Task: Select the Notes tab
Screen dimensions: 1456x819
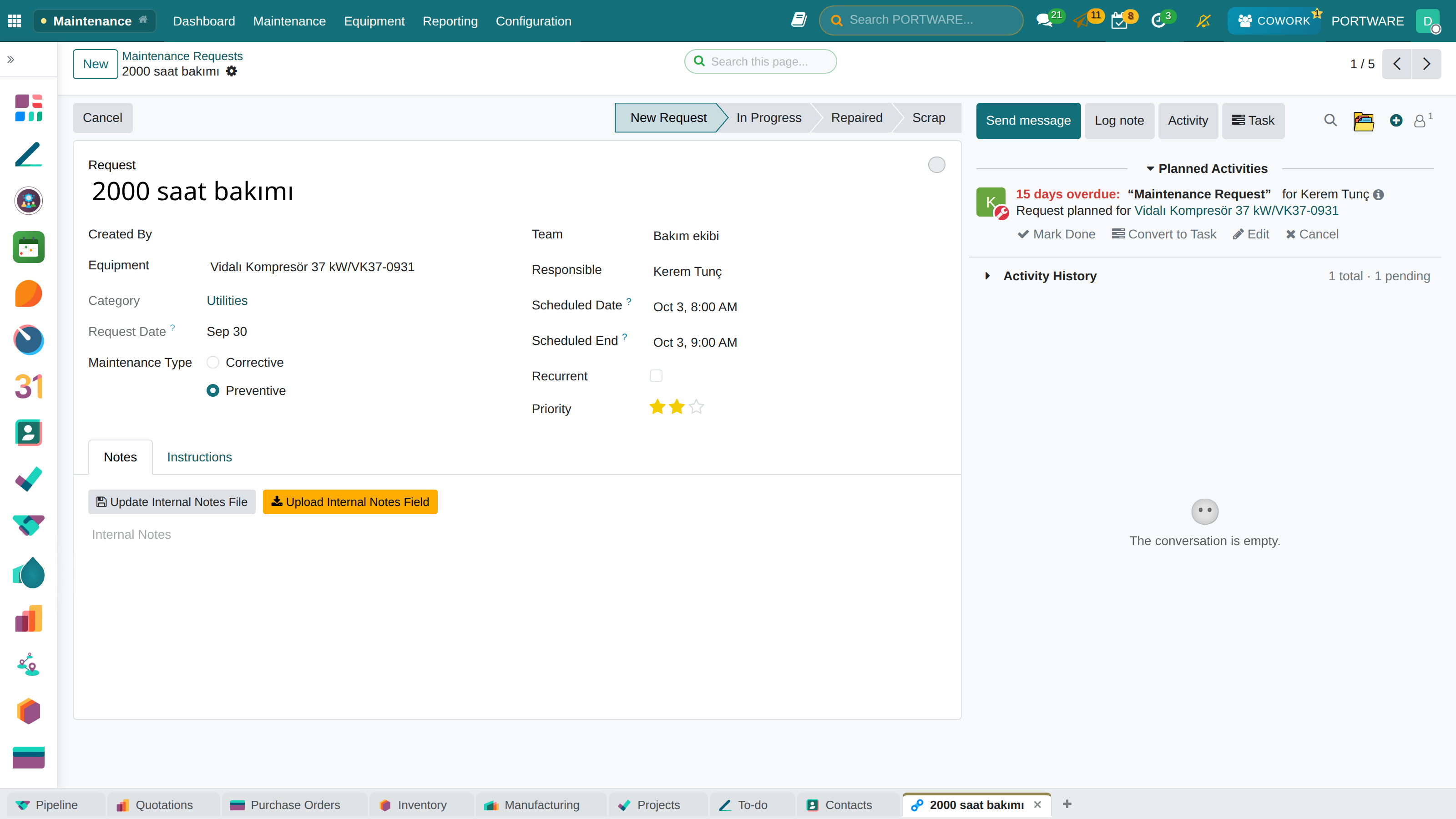Action: pyautogui.click(x=121, y=457)
